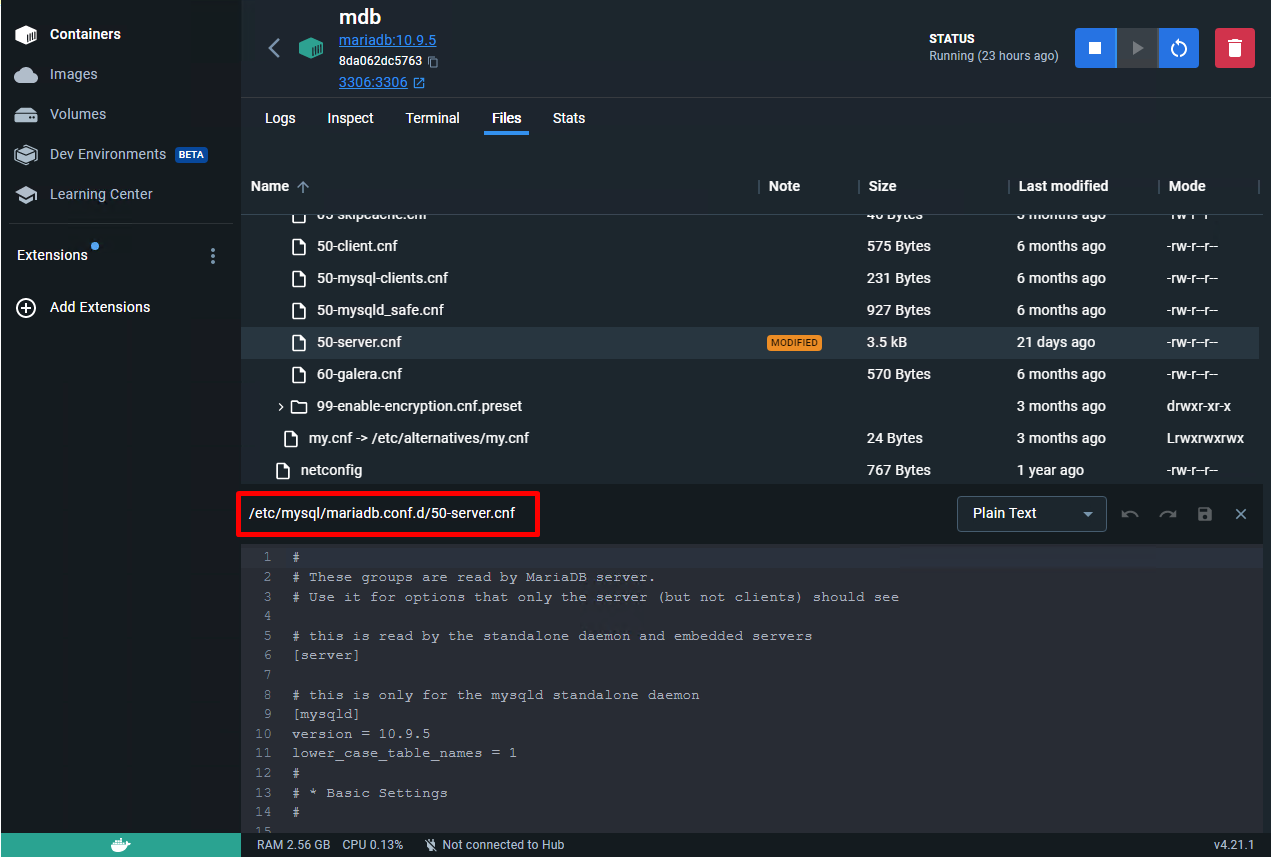
Task: Close the file editor panel
Action: pyautogui.click(x=1241, y=514)
